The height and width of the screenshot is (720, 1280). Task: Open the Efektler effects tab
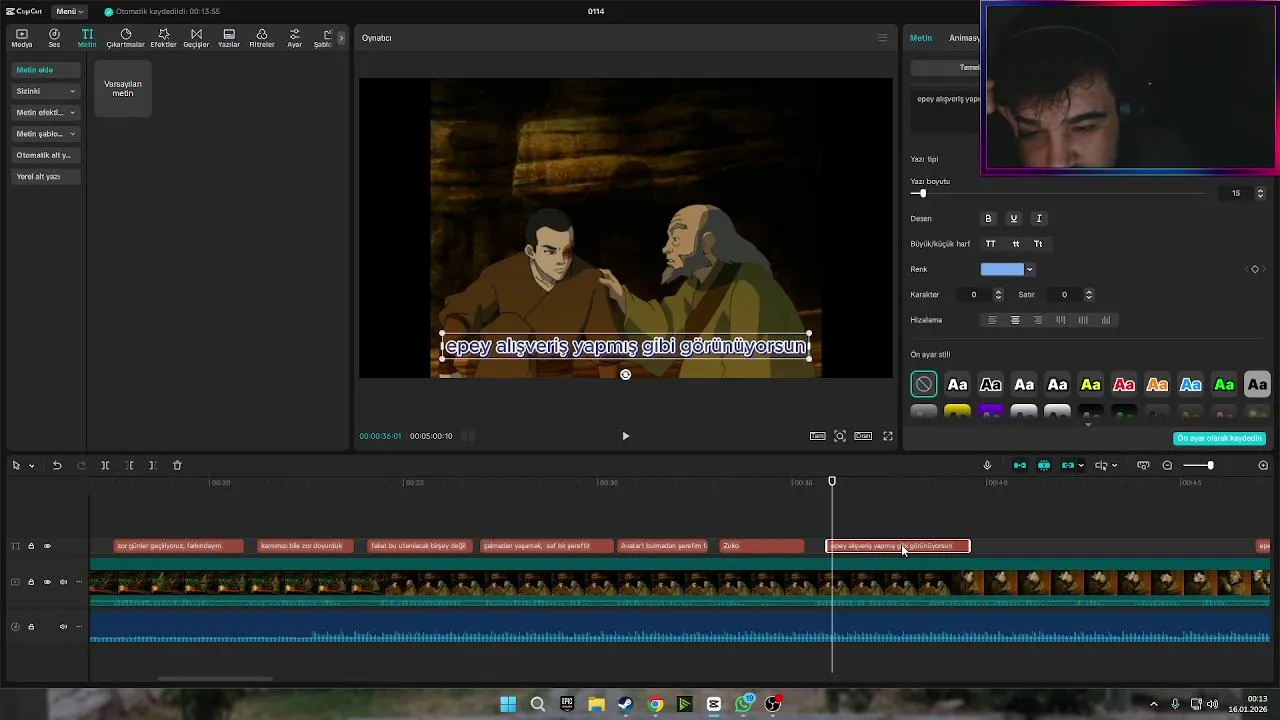[163, 38]
